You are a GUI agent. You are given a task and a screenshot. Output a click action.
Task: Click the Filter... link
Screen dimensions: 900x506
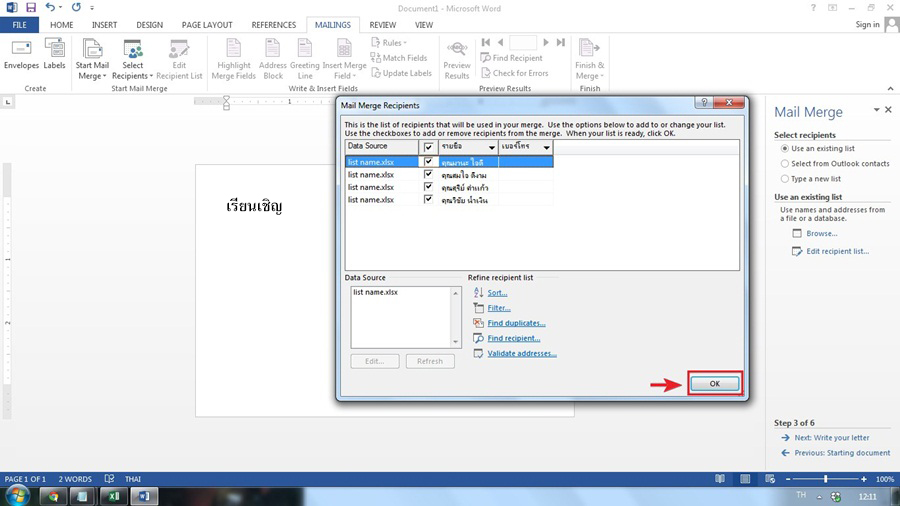click(499, 308)
